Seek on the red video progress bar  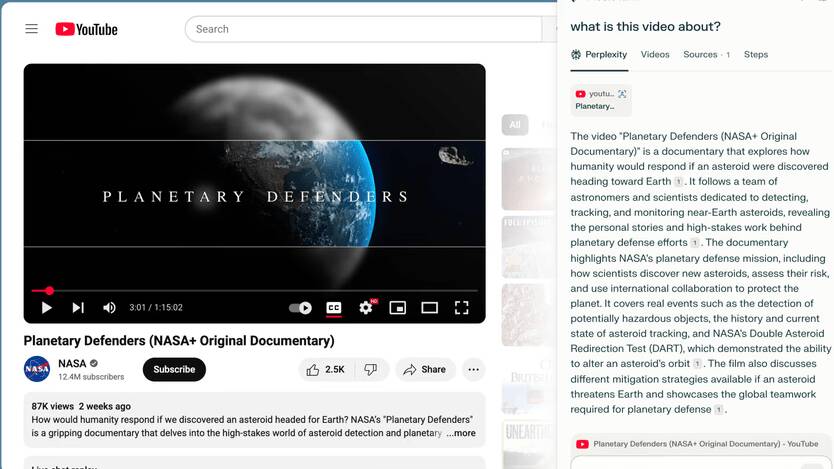pyautogui.click(x=254, y=291)
